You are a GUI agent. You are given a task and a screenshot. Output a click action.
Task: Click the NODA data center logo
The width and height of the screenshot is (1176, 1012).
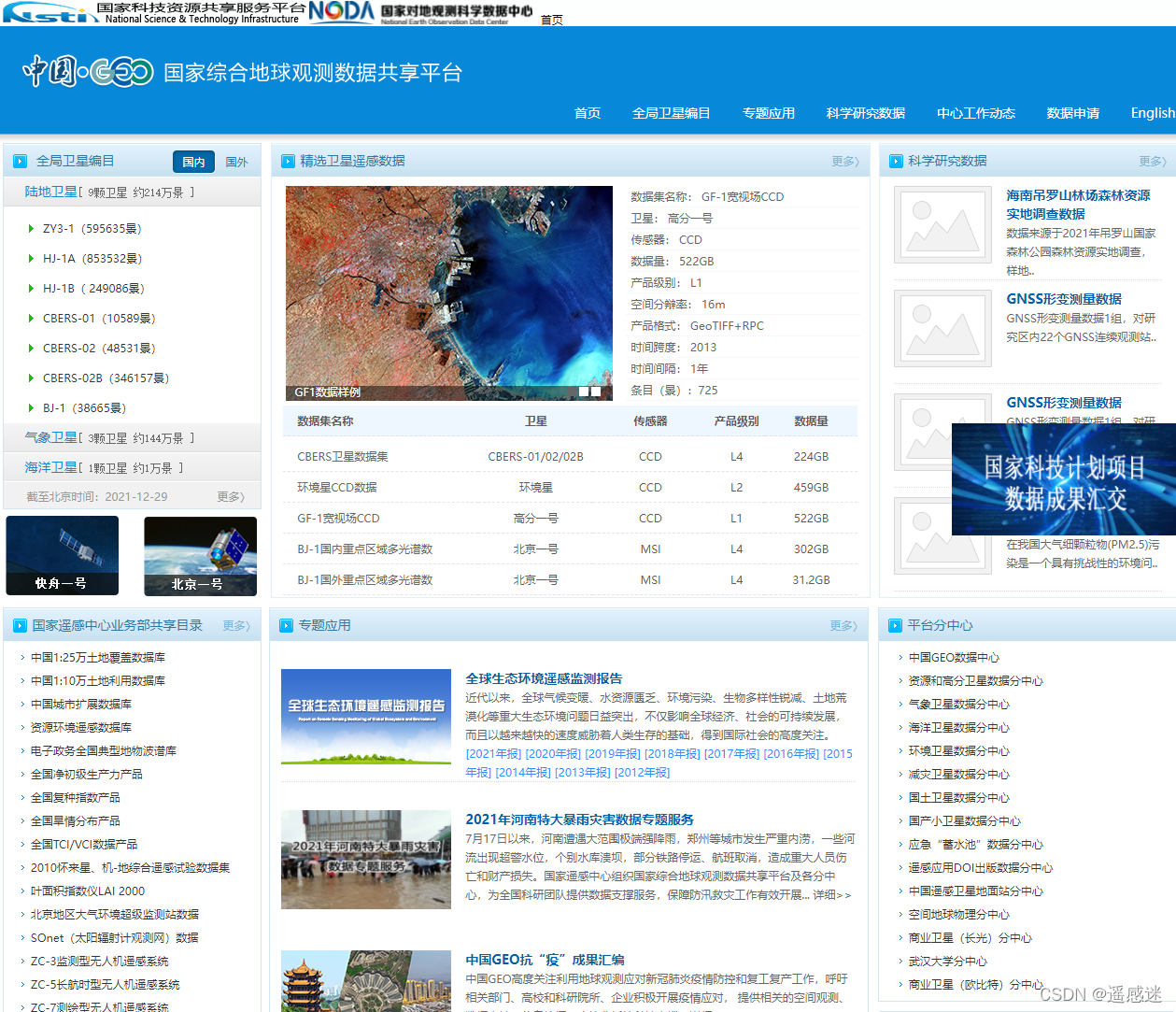point(420,12)
